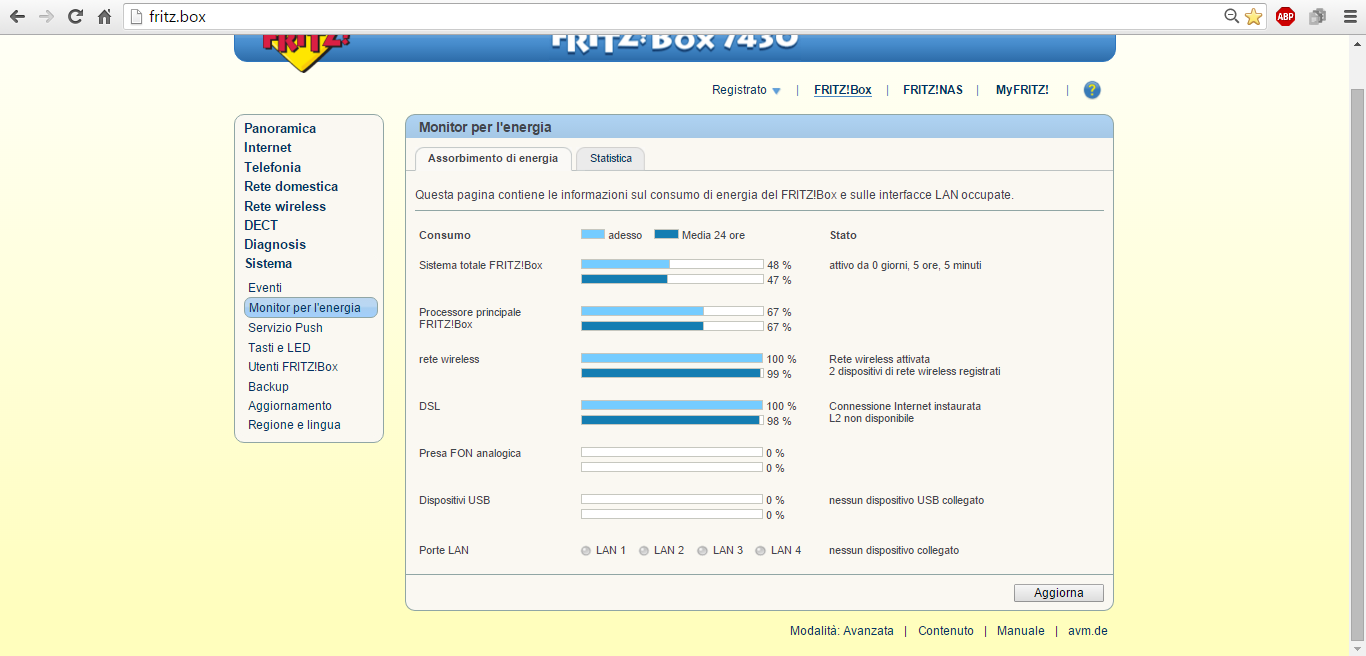This screenshot has height=656, width=1366.
Task: Click the fritz.box address bar
Action: [680, 16]
